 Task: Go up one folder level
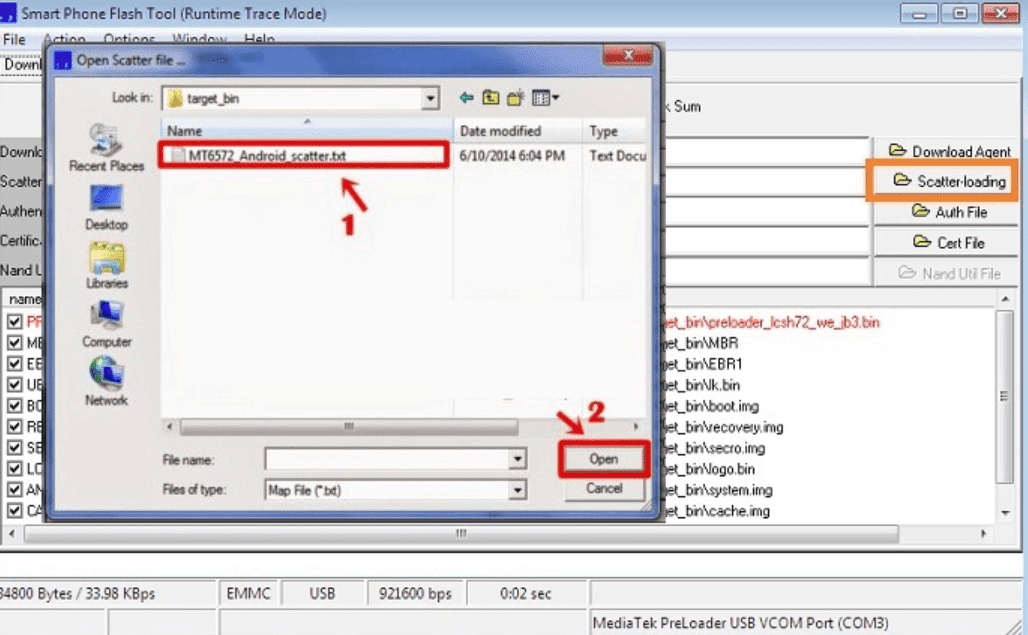tap(490, 98)
